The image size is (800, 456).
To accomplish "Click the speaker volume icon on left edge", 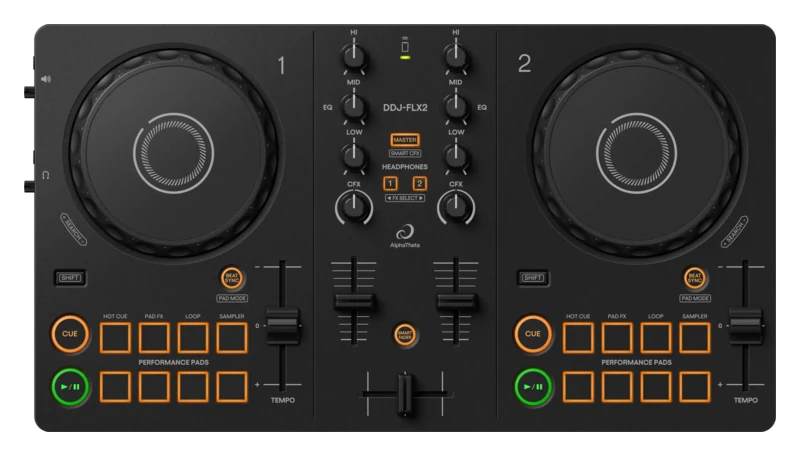I will [46, 79].
